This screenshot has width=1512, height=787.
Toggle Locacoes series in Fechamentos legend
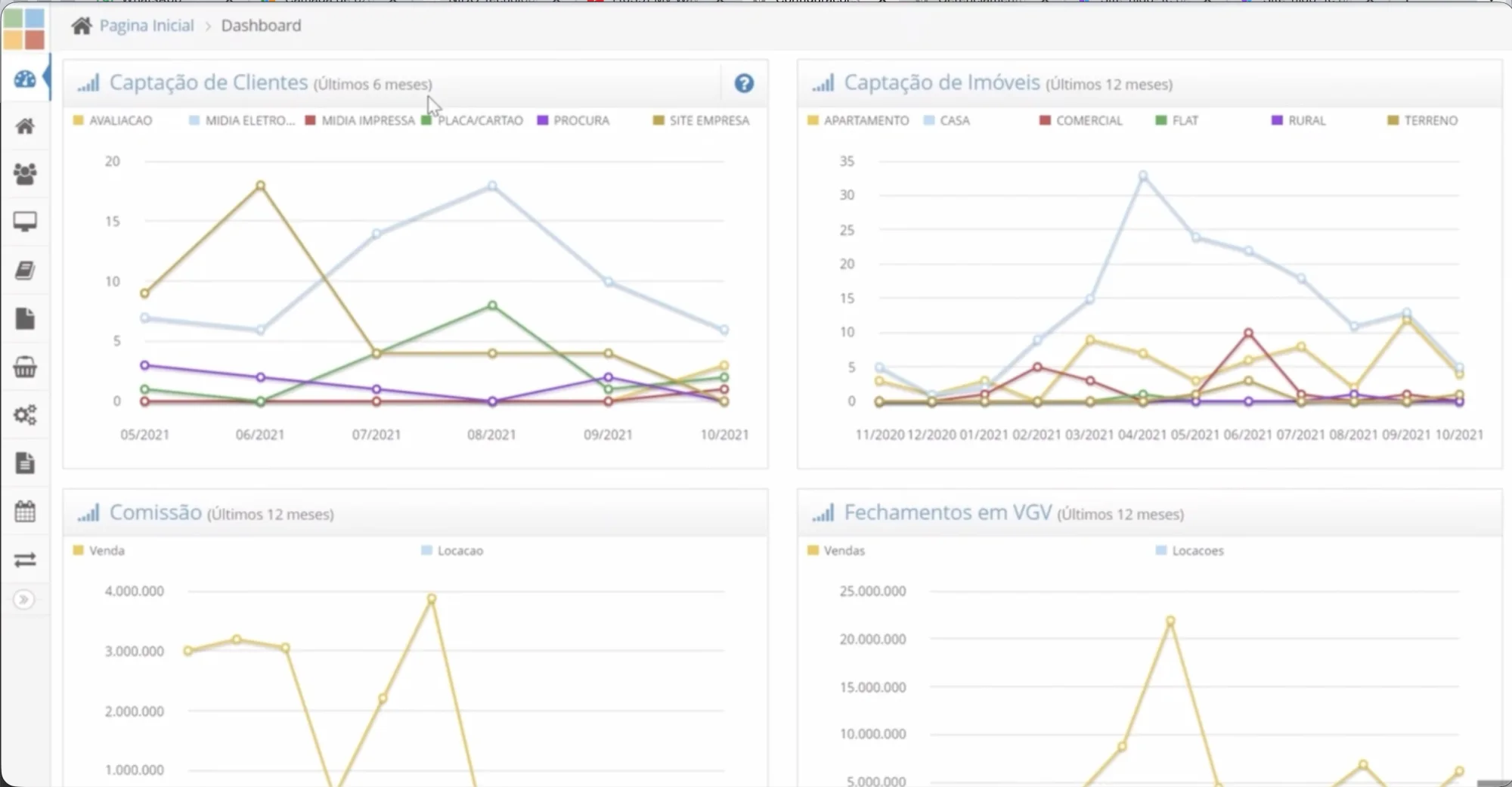click(x=1190, y=550)
